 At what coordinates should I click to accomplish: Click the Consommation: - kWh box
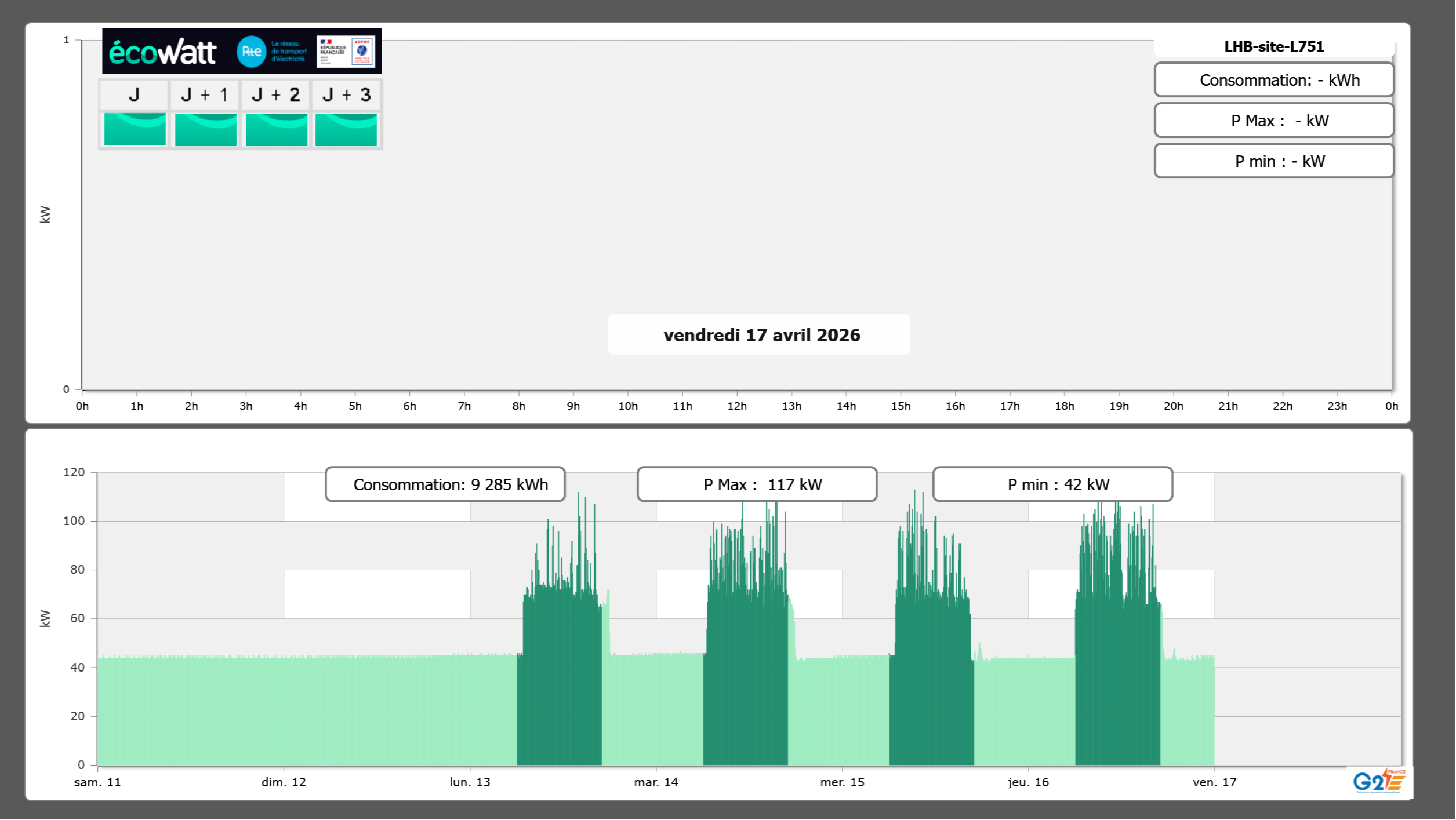1273,80
